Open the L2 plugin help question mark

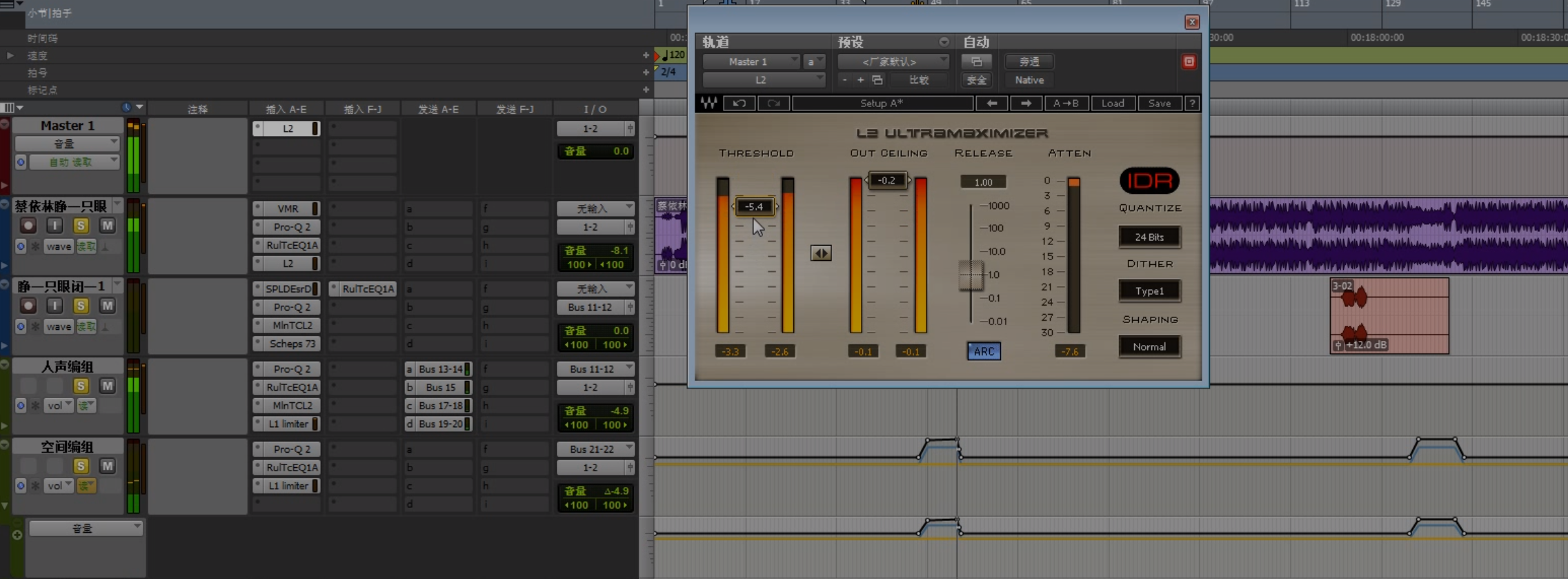click(x=1191, y=104)
